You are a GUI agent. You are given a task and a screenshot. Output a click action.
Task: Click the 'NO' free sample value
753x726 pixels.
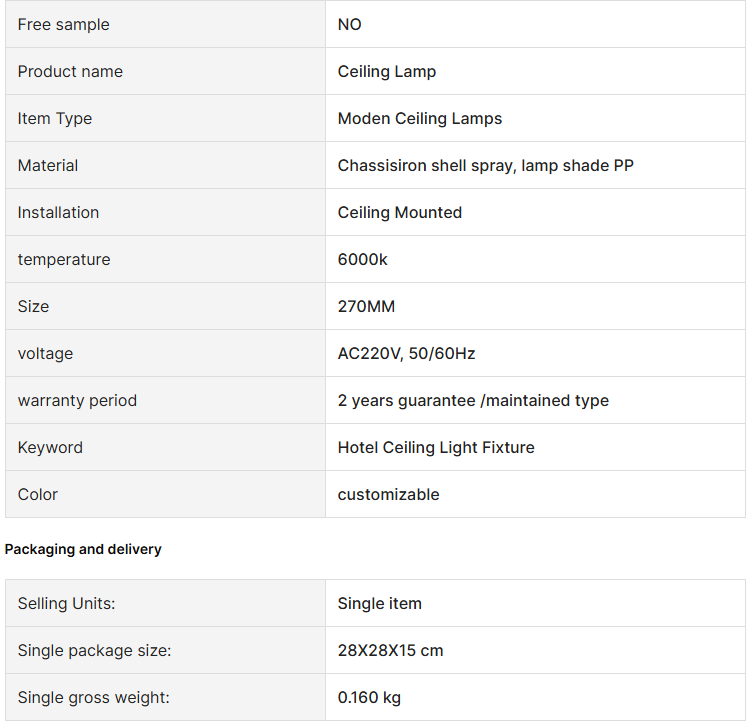pyautogui.click(x=350, y=24)
